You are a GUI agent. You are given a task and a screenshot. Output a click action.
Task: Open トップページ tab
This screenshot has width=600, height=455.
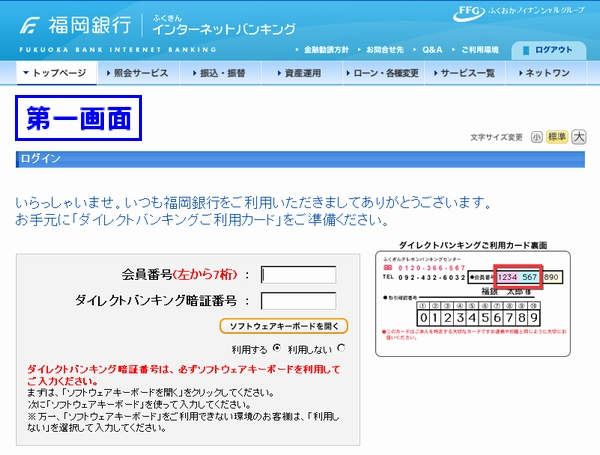point(56,73)
